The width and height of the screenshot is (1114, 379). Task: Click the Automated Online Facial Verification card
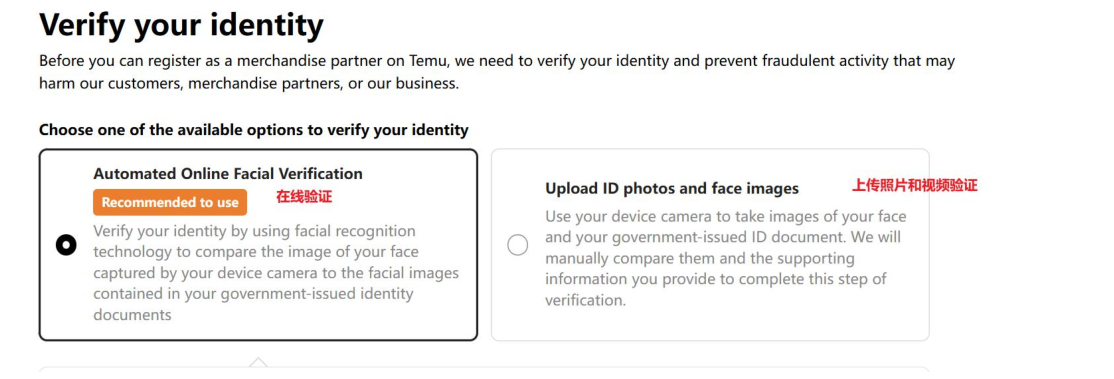click(x=258, y=245)
